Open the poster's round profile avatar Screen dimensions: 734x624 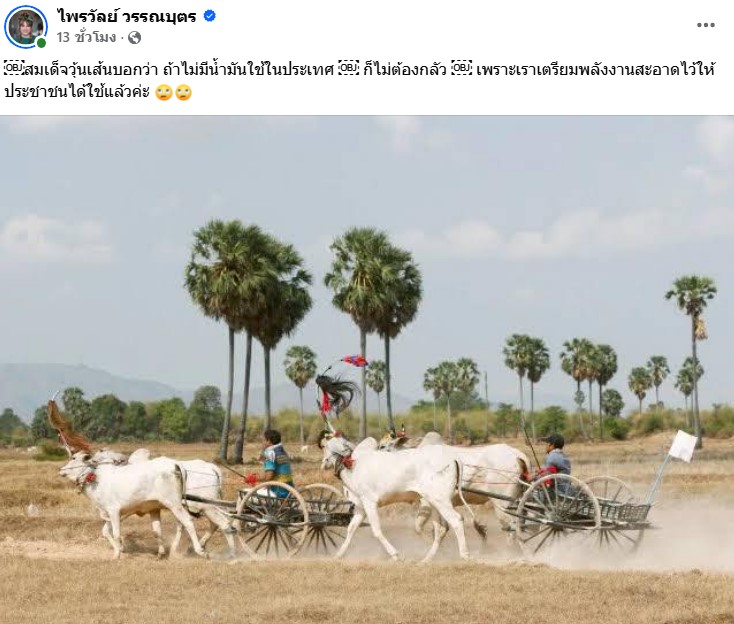click(26, 26)
